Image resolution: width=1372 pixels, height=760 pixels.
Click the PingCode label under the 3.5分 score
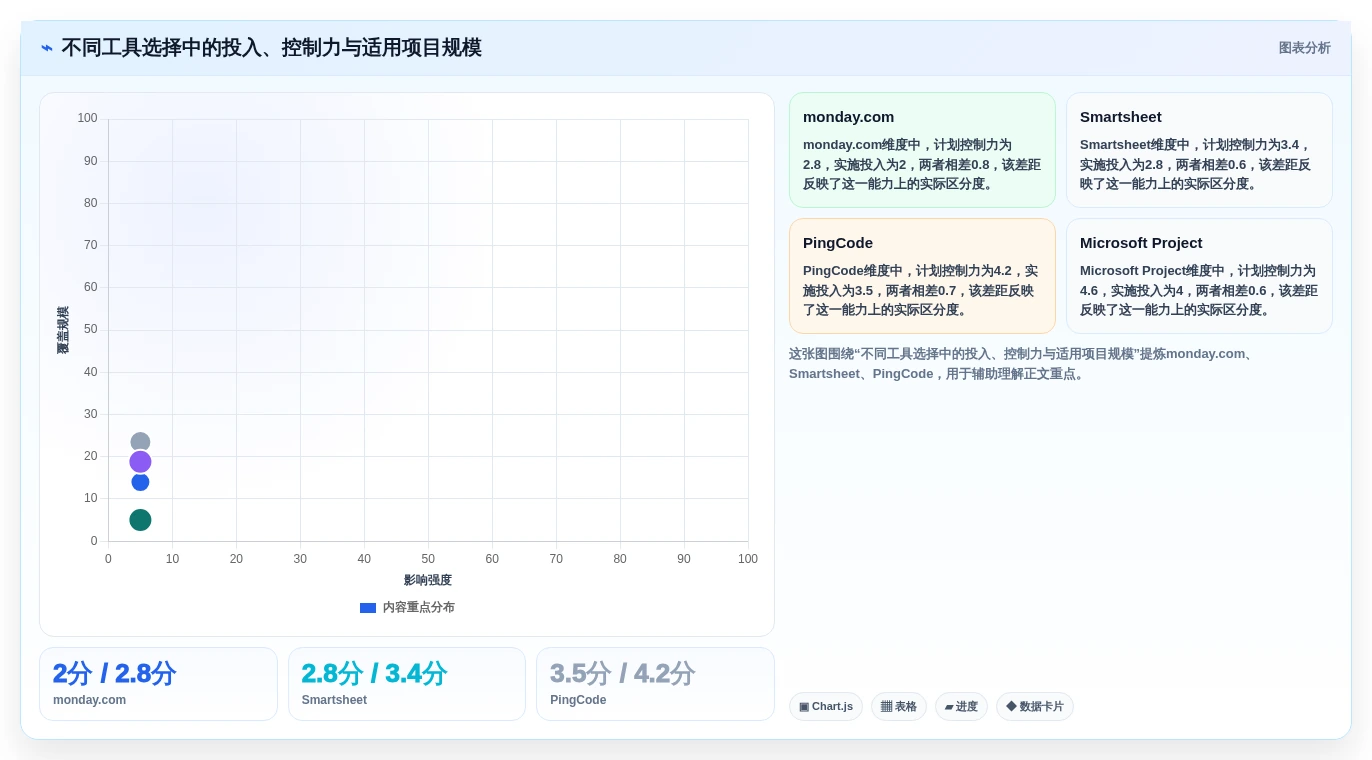coord(578,700)
